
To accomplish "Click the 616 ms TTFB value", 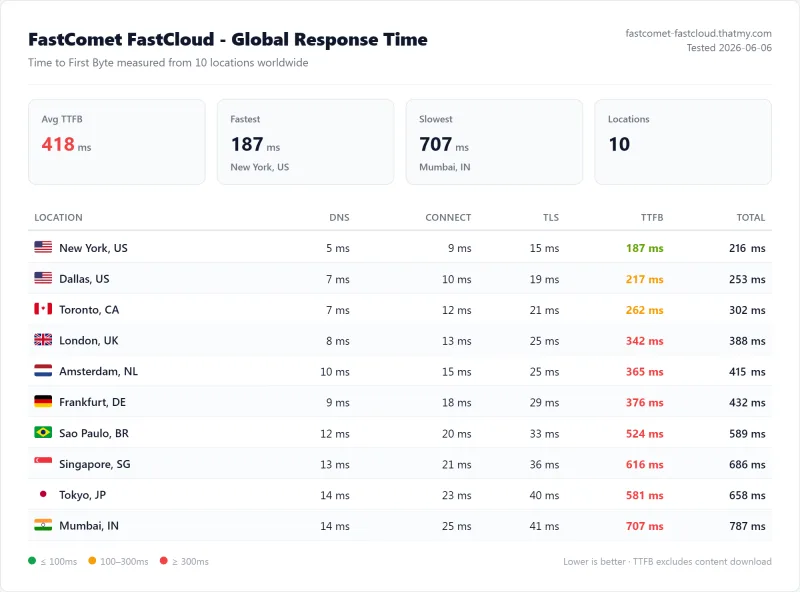I will pyautogui.click(x=645, y=464).
